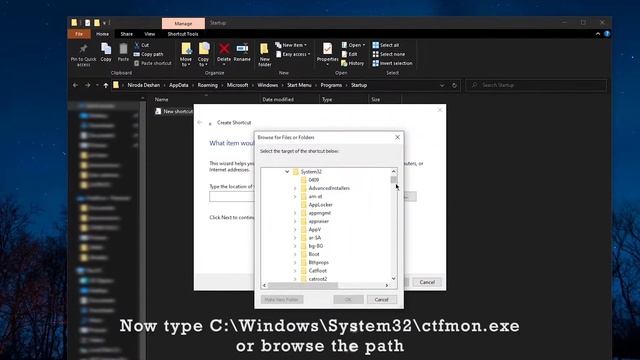Click horizontal scrollbar in browse tree
Viewport: 640px width, 360px height.
[303, 285]
